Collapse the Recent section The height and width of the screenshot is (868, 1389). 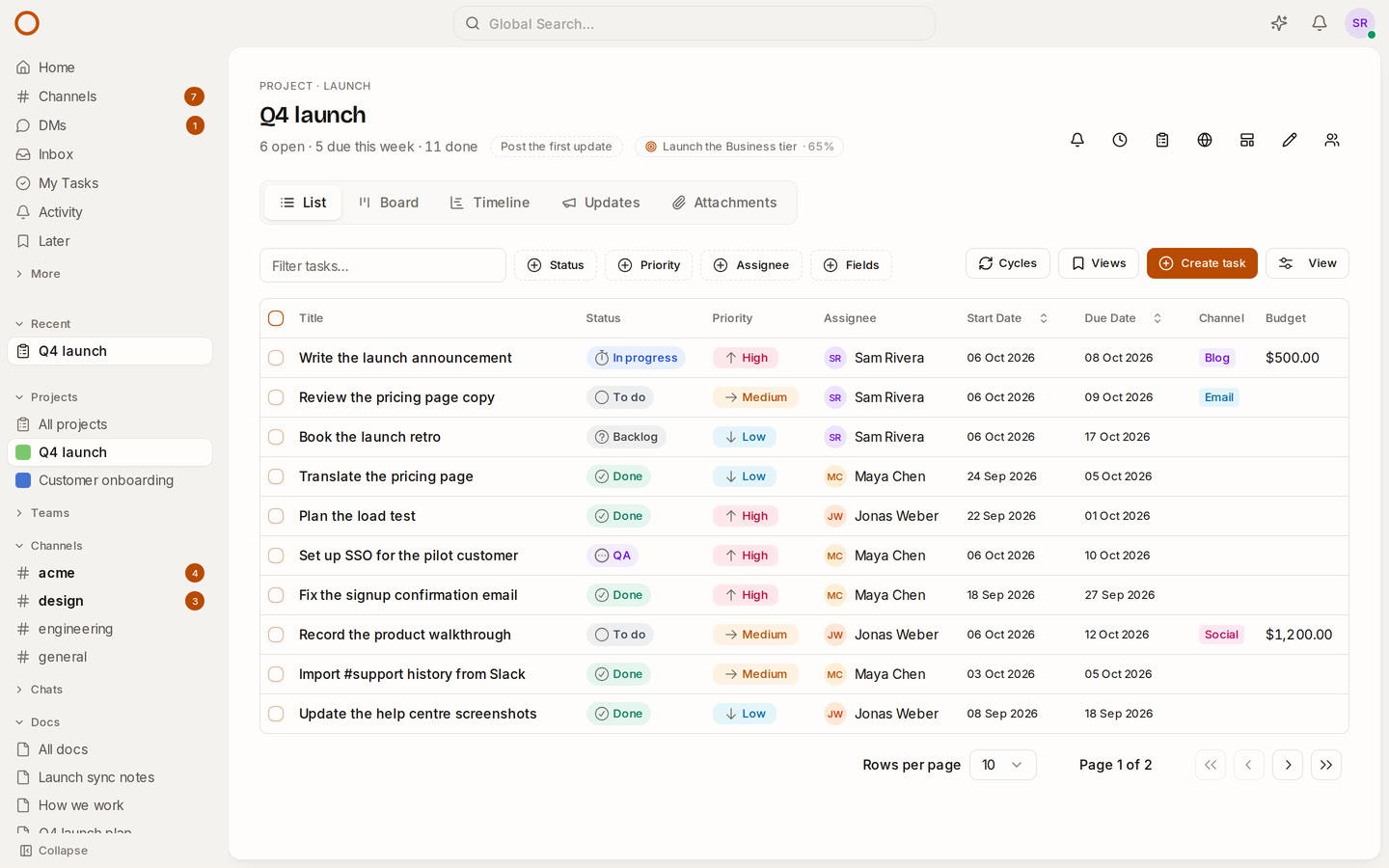click(x=43, y=324)
